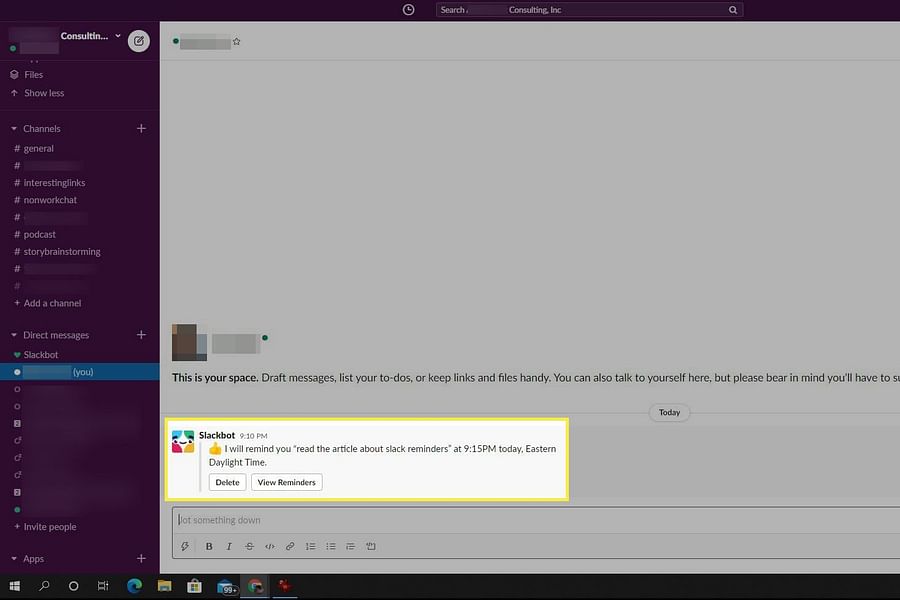Delete the Slackbot reminder
The image size is (900, 600).
click(227, 482)
